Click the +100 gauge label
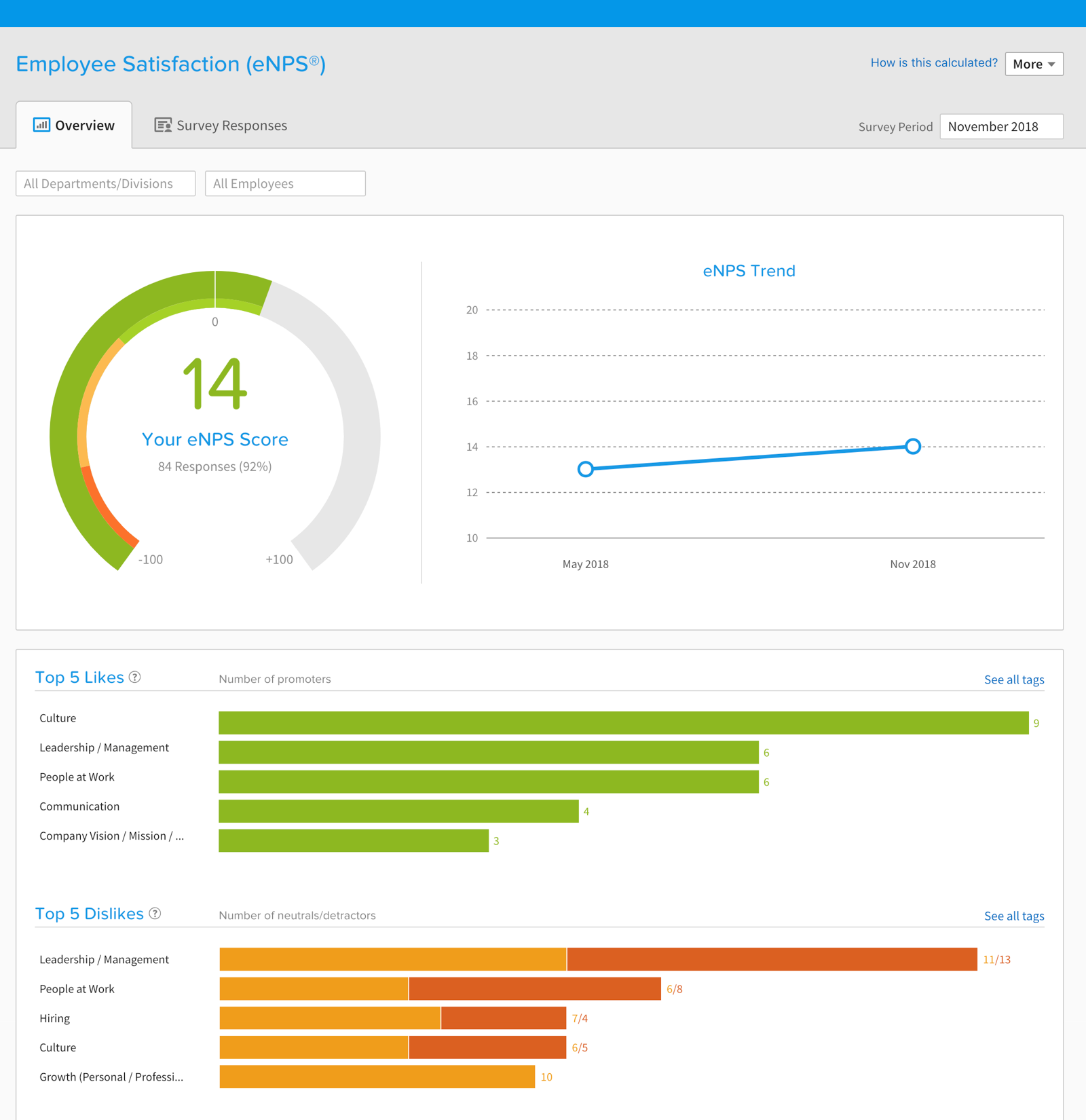The height and width of the screenshot is (1120, 1086). (x=279, y=559)
